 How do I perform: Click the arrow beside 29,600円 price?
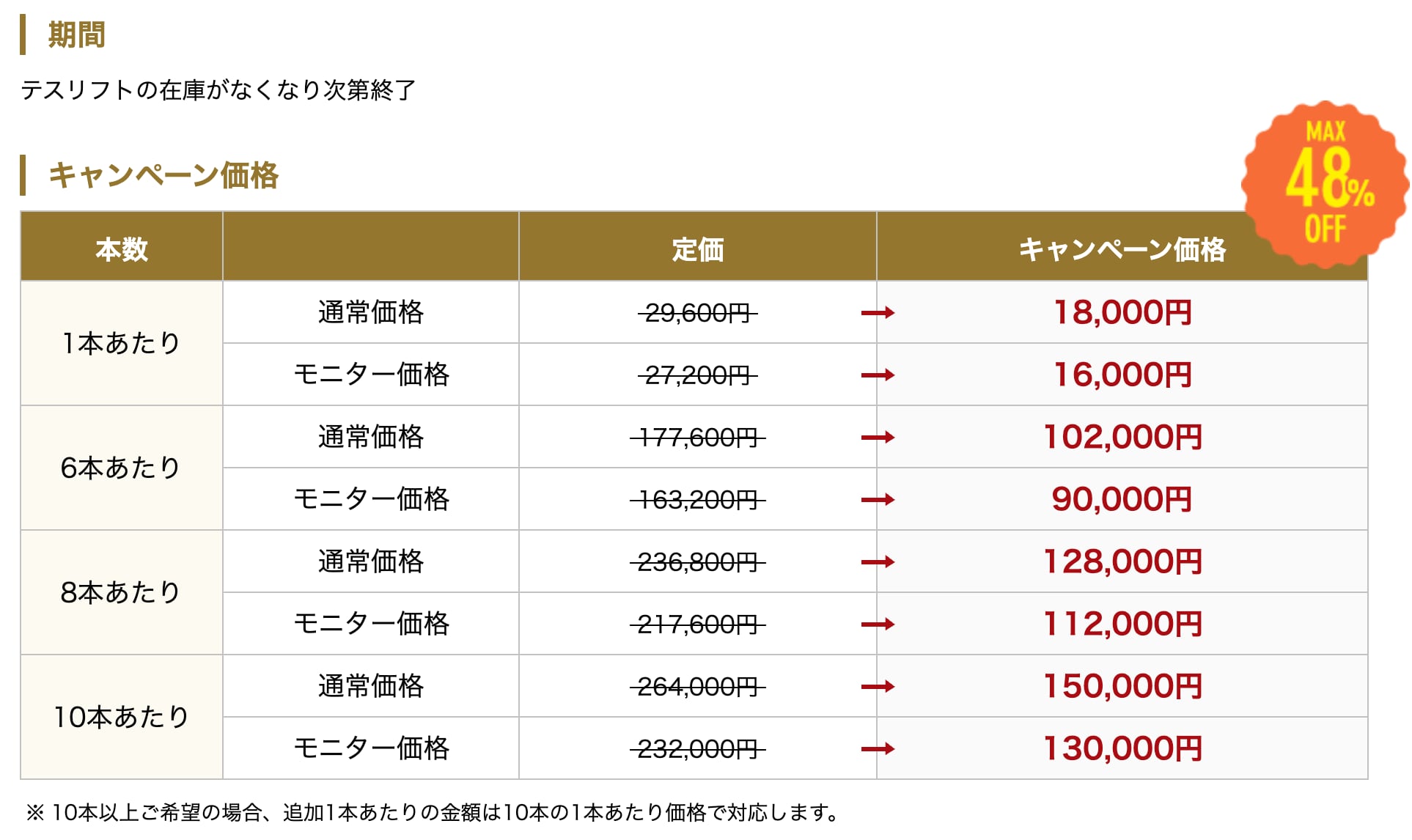[878, 313]
